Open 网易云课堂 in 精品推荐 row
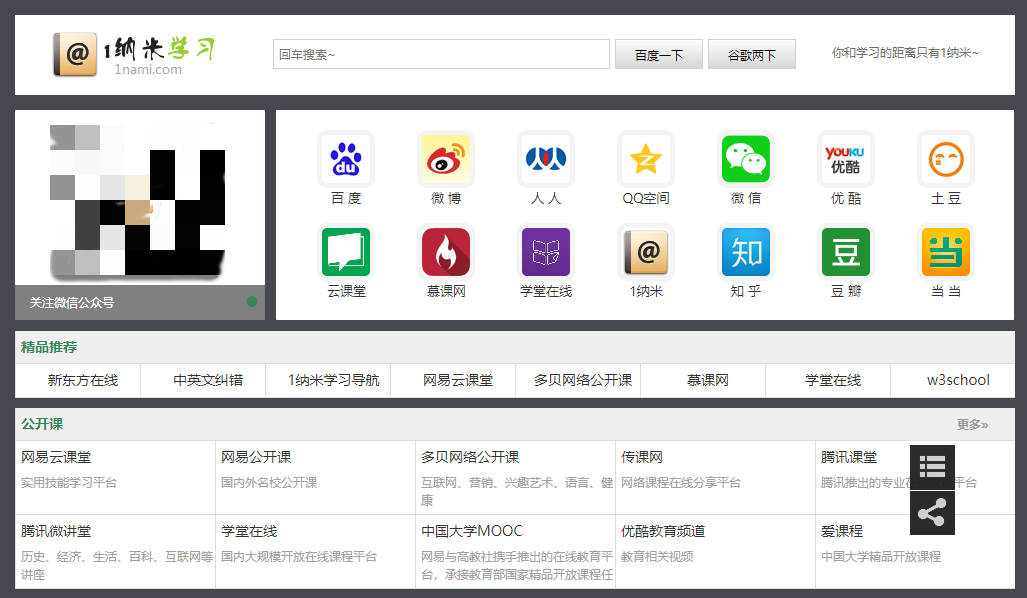 click(458, 381)
